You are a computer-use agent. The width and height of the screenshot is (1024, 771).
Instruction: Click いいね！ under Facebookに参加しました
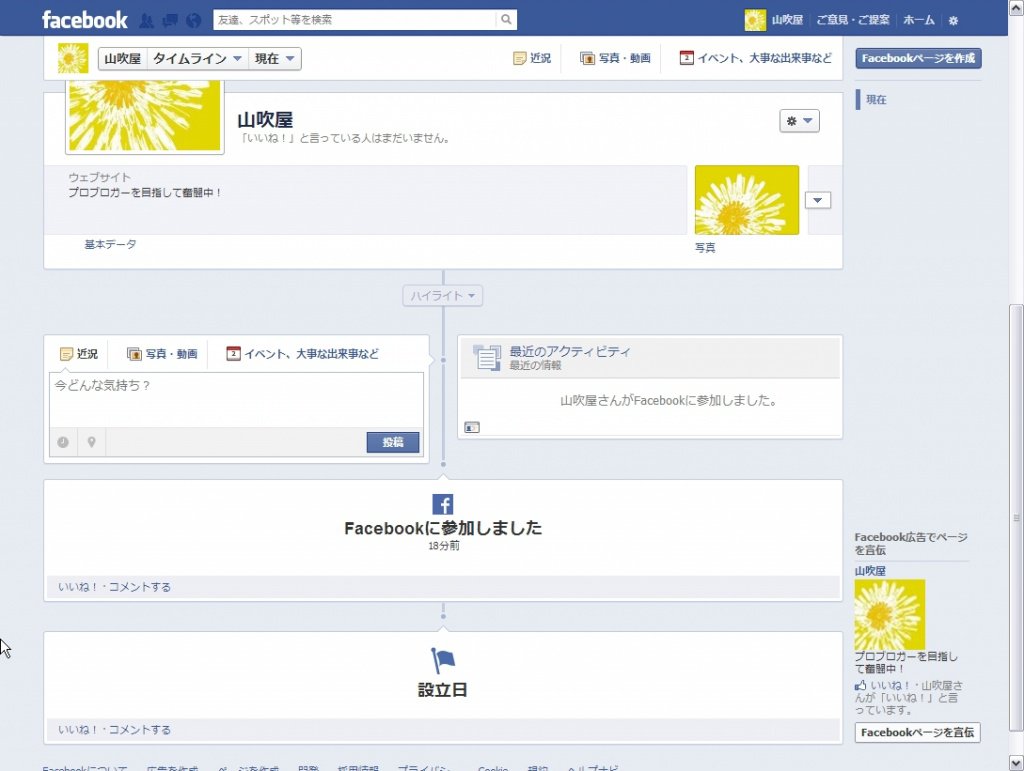click(x=78, y=587)
